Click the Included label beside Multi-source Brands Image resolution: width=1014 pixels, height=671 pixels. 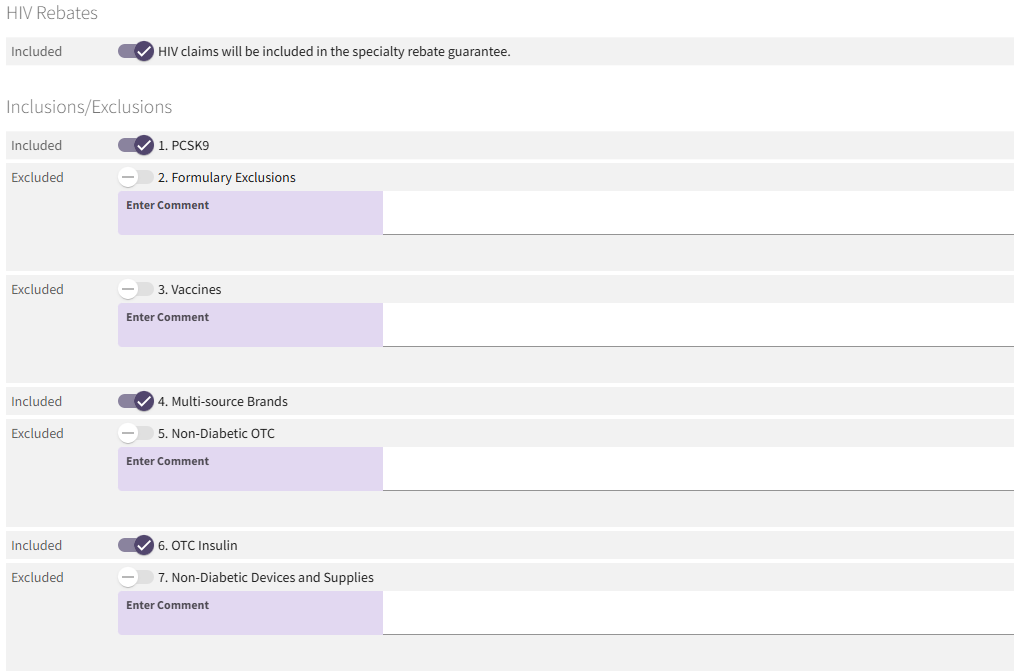pyautogui.click(x=36, y=401)
